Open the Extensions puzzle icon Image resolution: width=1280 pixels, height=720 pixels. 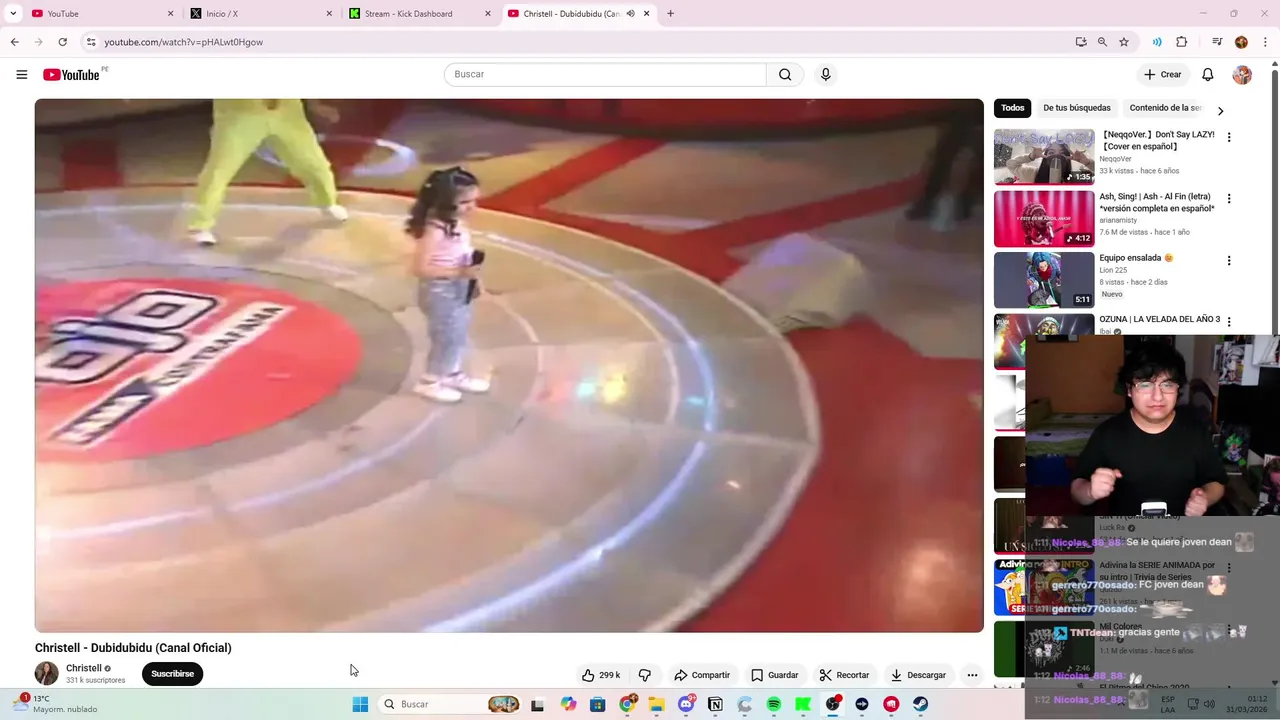coord(1182,42)
